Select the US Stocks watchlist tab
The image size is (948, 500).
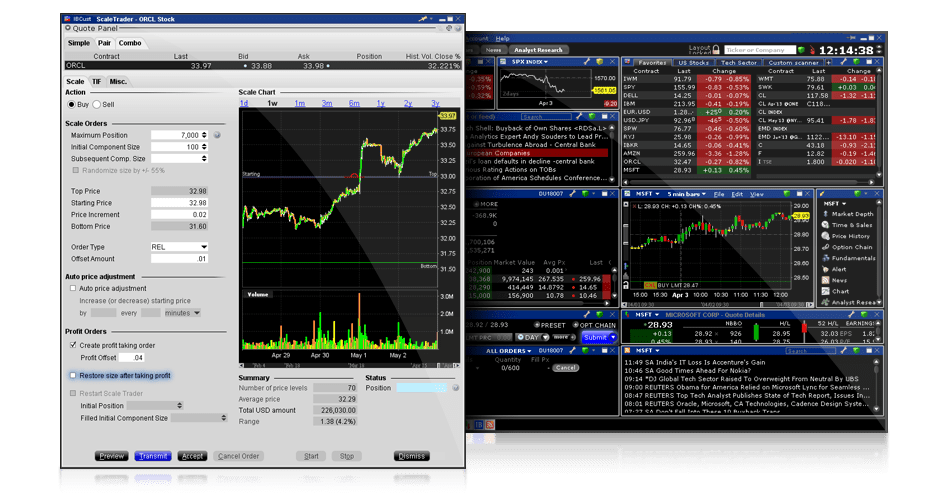[694, 62]
